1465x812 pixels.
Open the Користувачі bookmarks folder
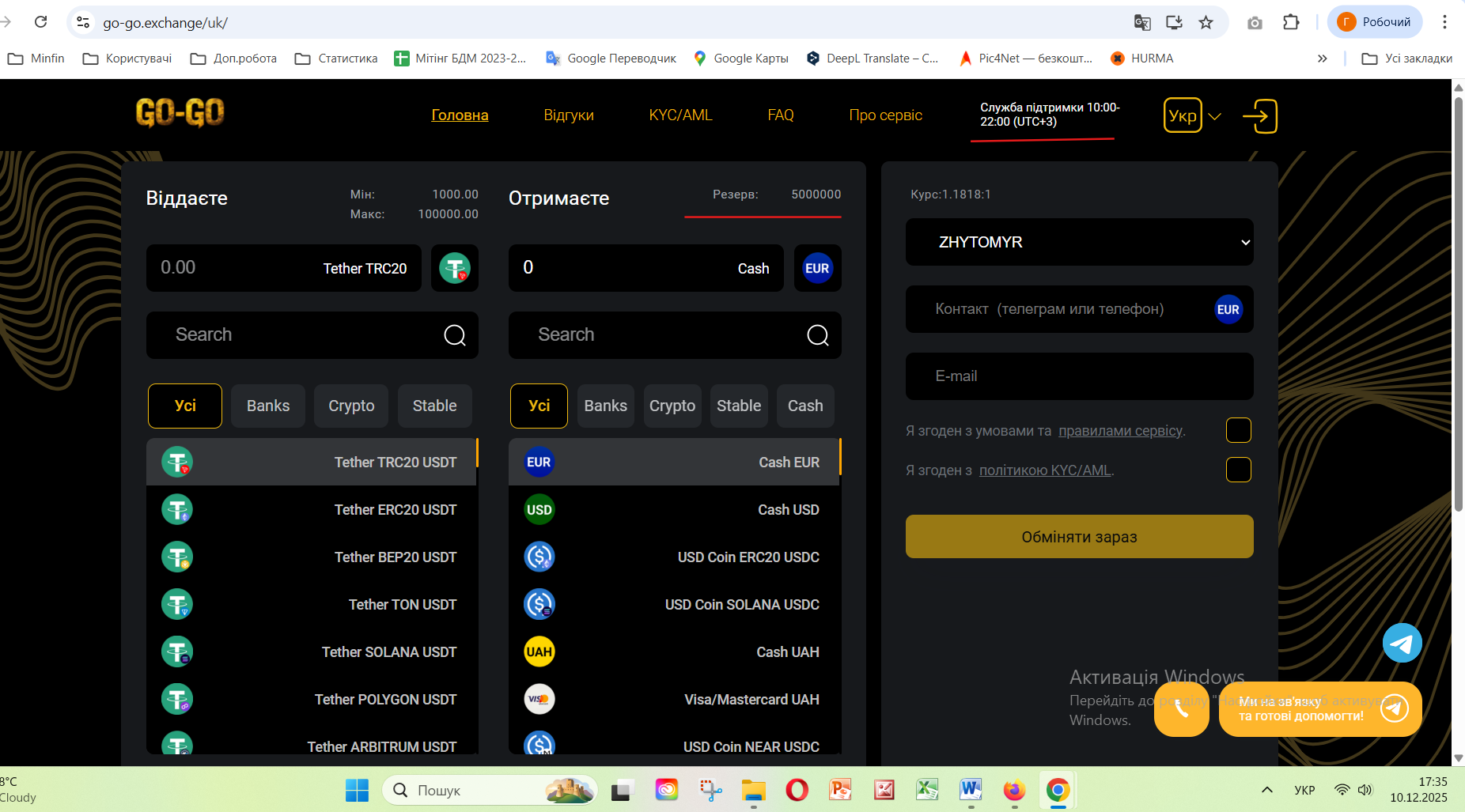pos(127,59)
